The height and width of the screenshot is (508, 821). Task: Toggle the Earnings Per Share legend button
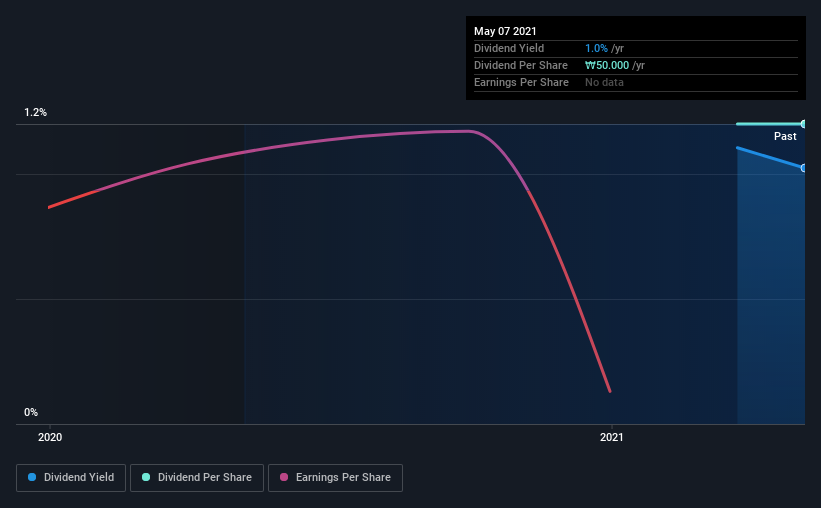(335, 478)
